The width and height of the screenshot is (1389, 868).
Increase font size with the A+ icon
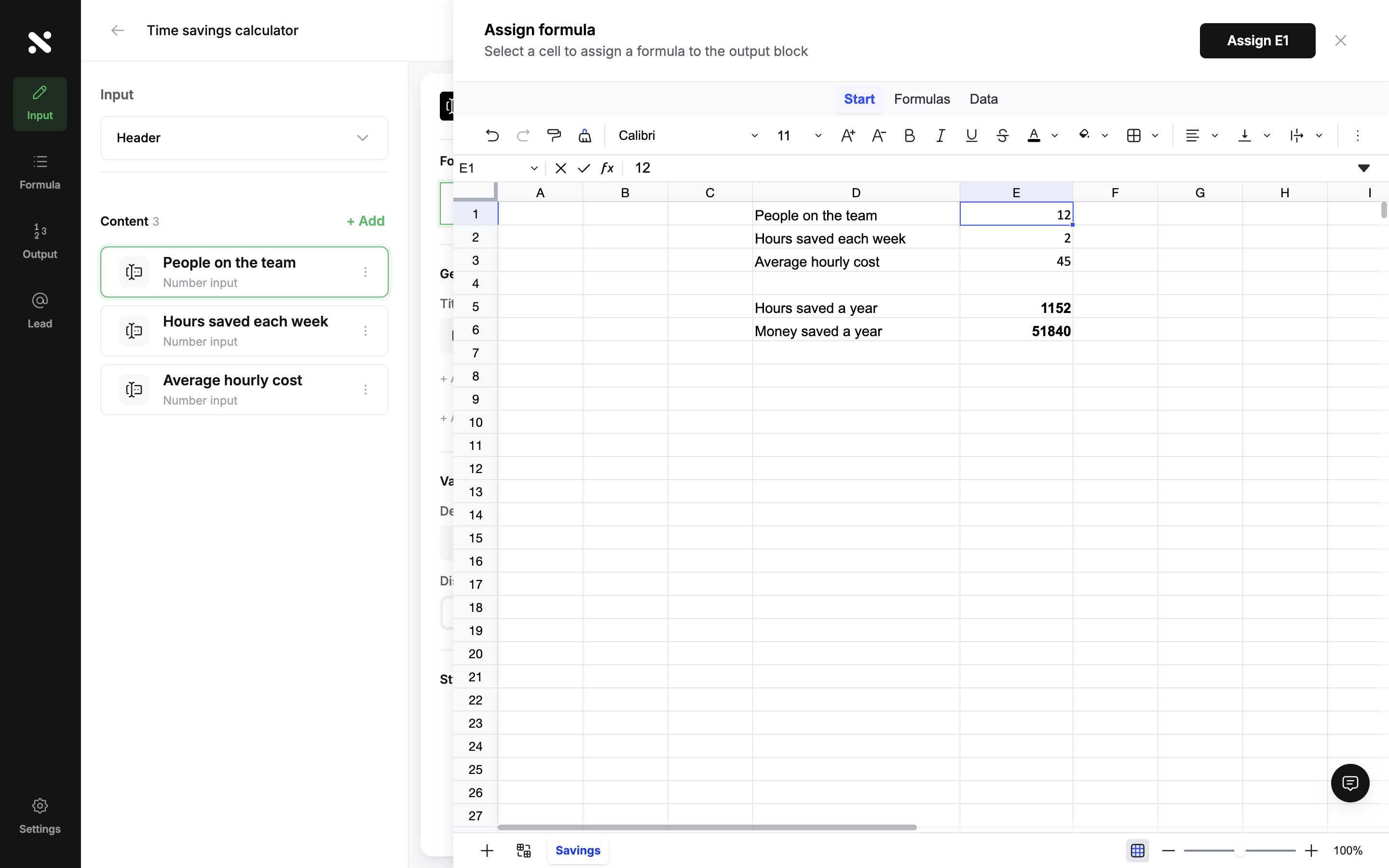pyautogui.click(x=848, y=136)
